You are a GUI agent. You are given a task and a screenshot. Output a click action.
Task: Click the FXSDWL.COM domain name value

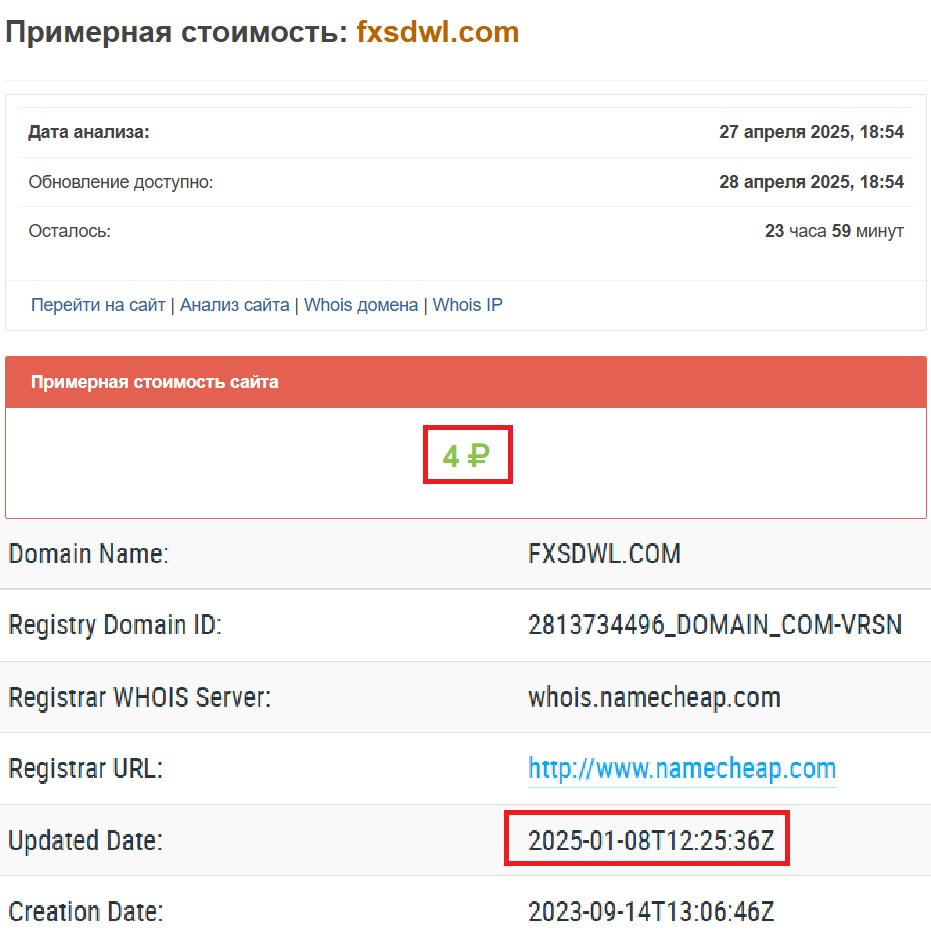(x=604, y=554)
